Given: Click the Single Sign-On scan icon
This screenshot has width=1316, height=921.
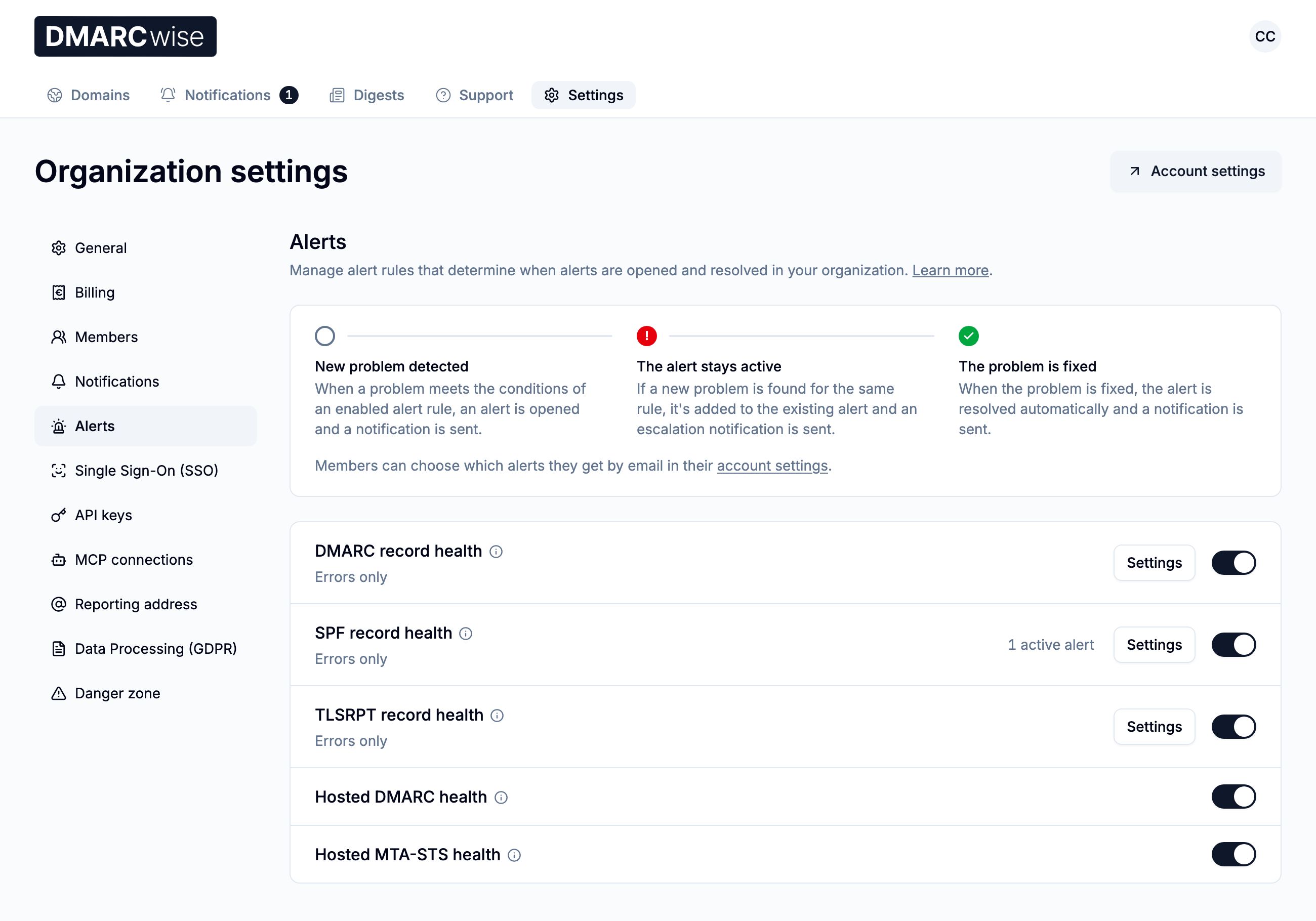Looking at the screenshot, I should [59, 471].
